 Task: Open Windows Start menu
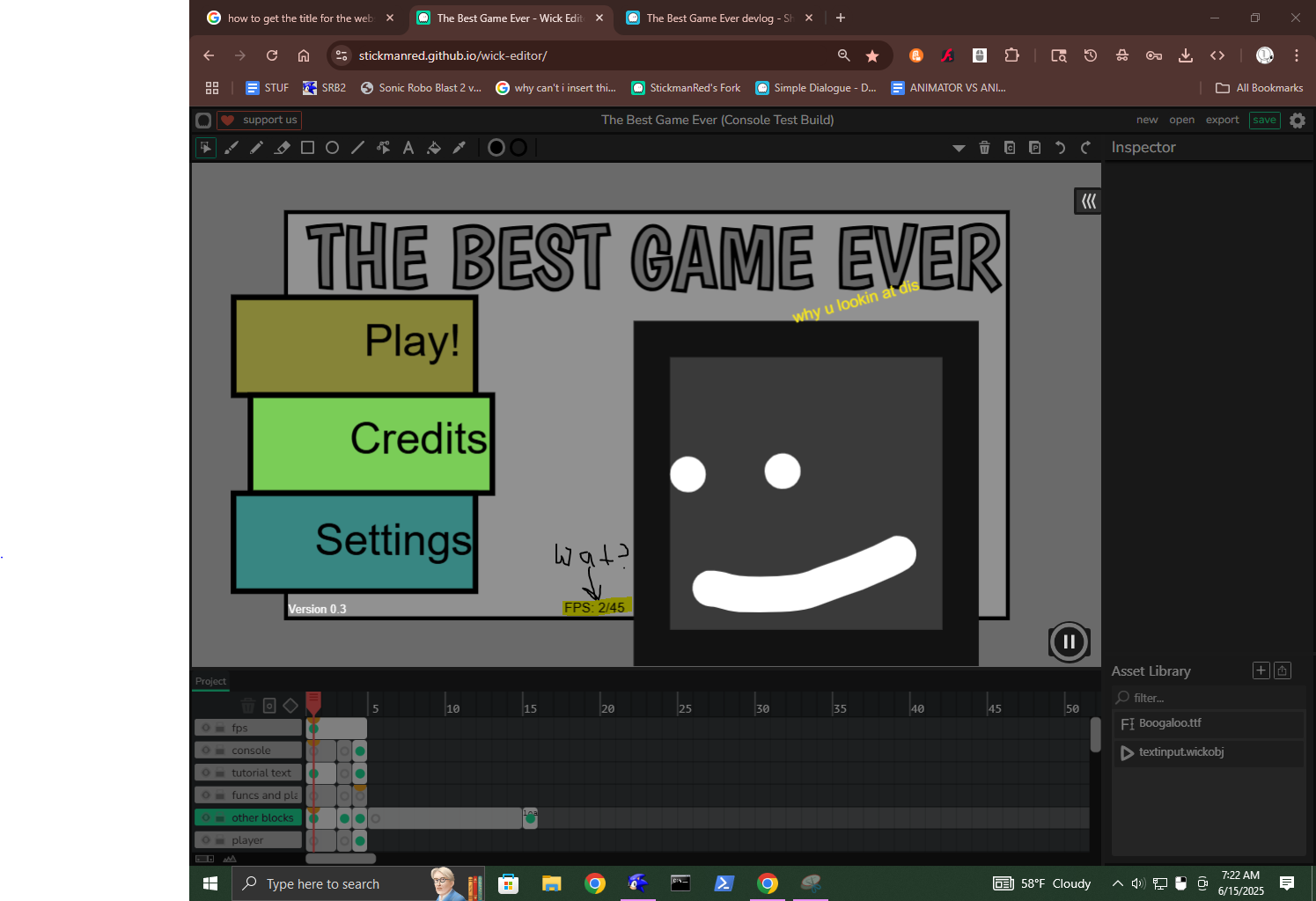click(x=210, y=883)
